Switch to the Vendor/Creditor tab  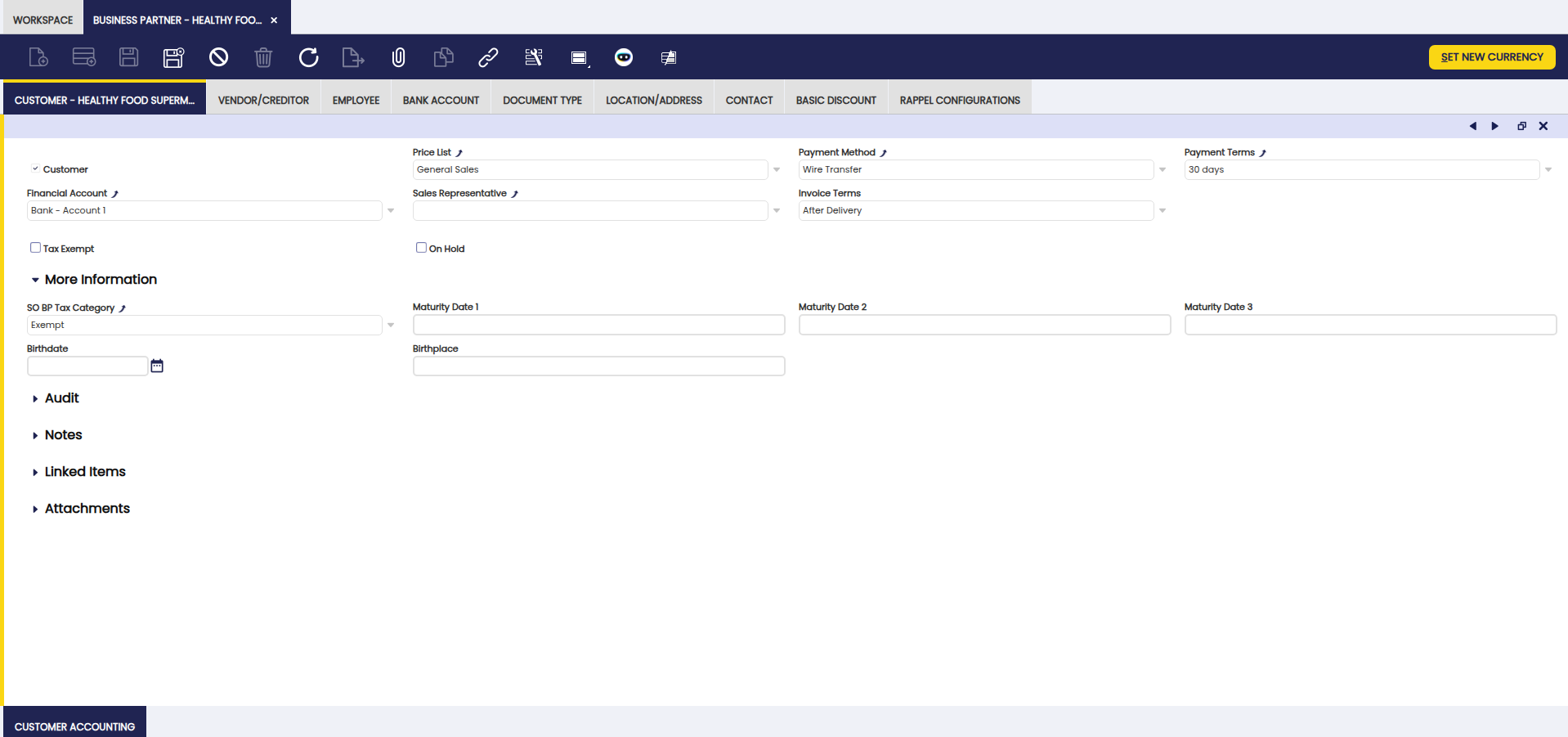point(263,100)
